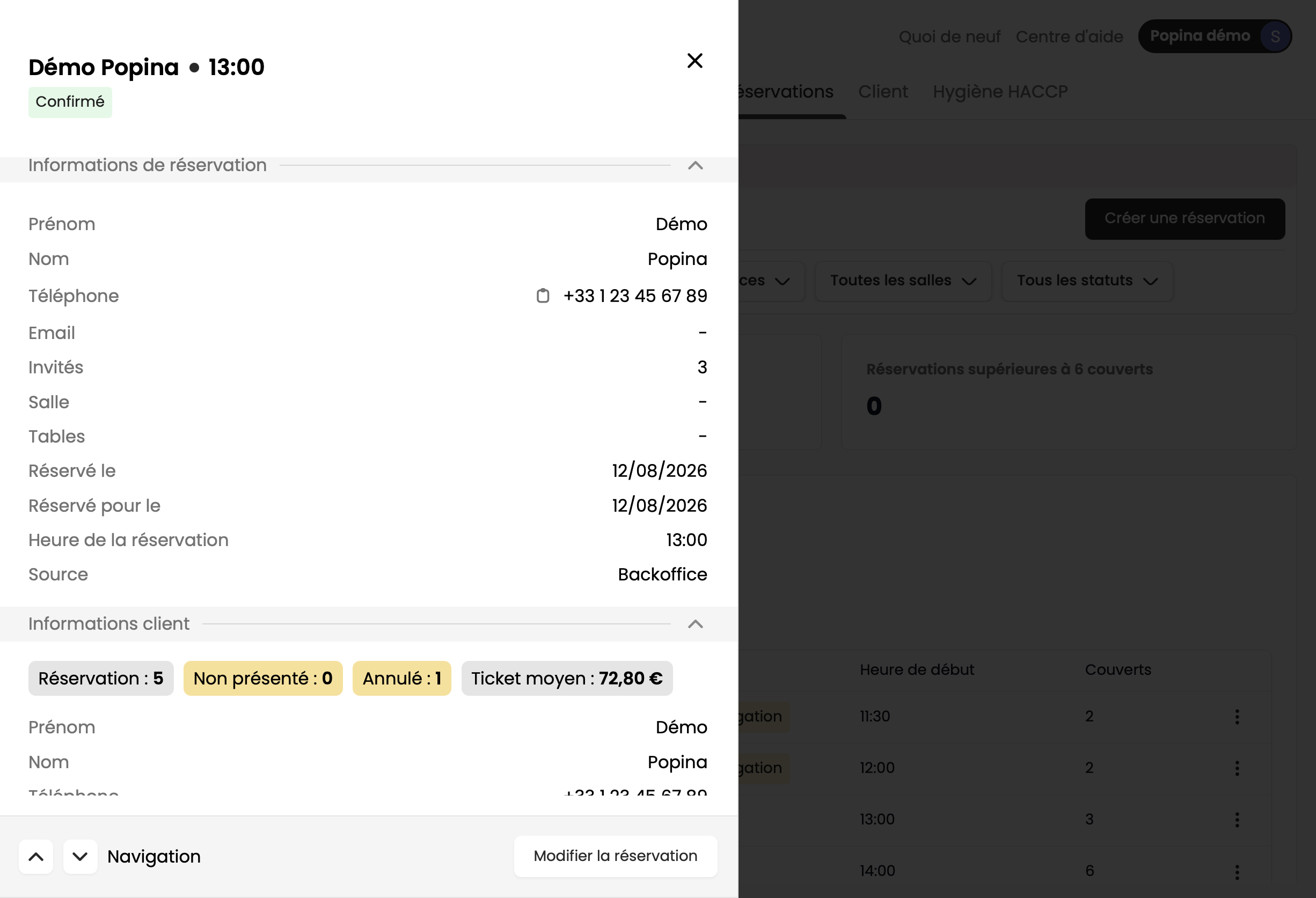Image resolution: width=1316 pixels, height=898 pixels.
Task: Collapse the Informations client section
Action: (x=696, y=623)
